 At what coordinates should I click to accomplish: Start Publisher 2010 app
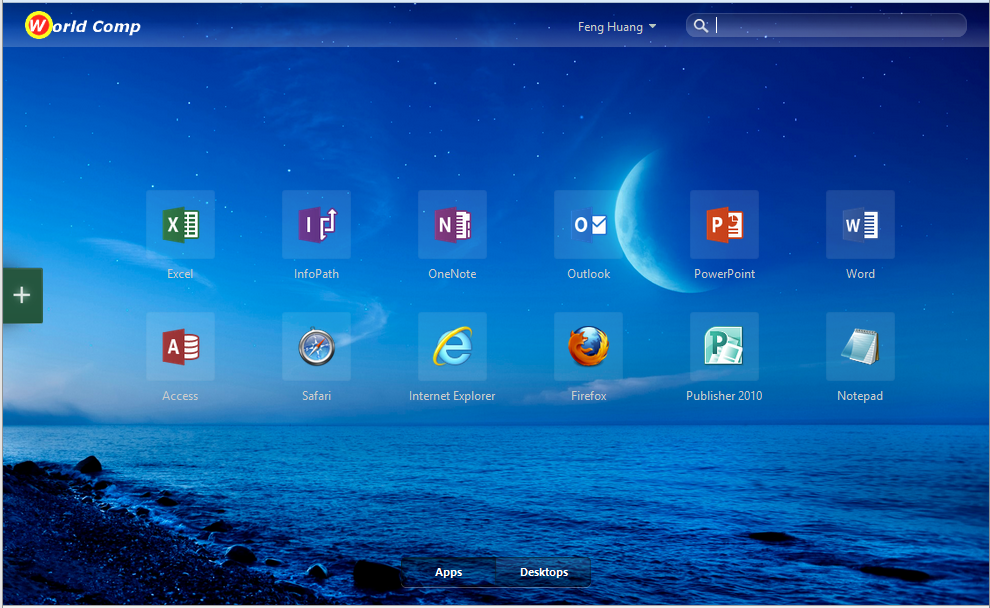pyautogui.click(x=724, y=347)
